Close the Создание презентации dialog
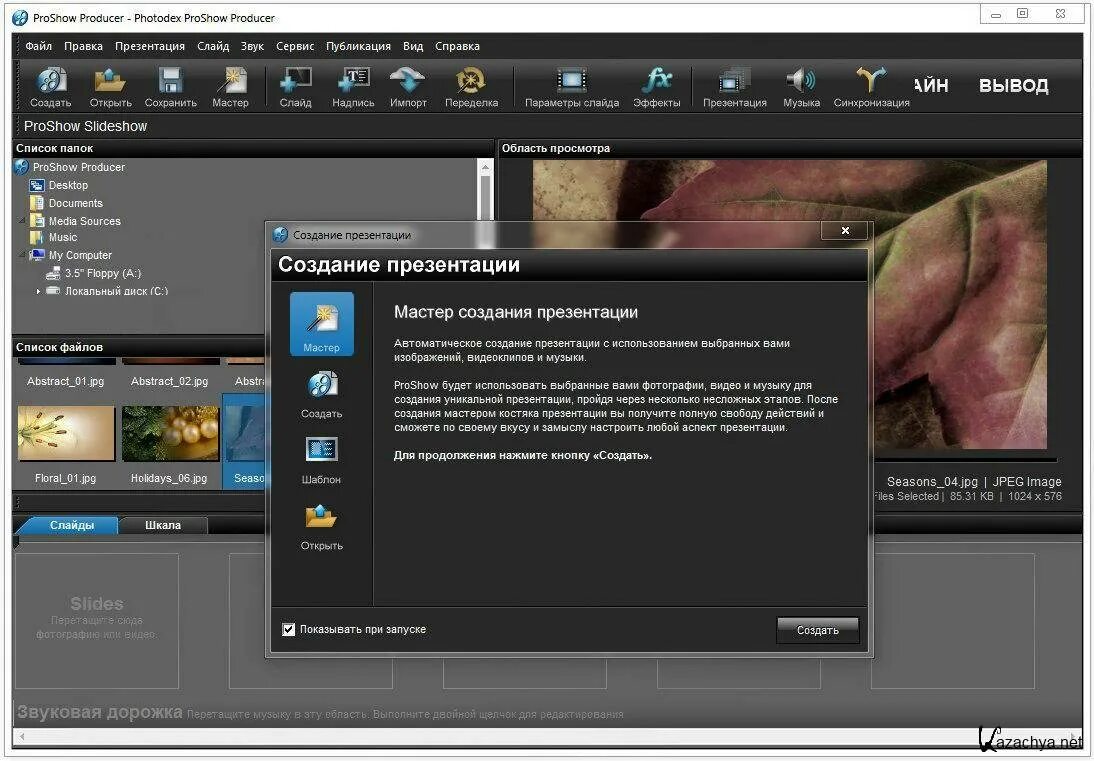Viewport: 1094px width, 761px height. pos(844,231)
